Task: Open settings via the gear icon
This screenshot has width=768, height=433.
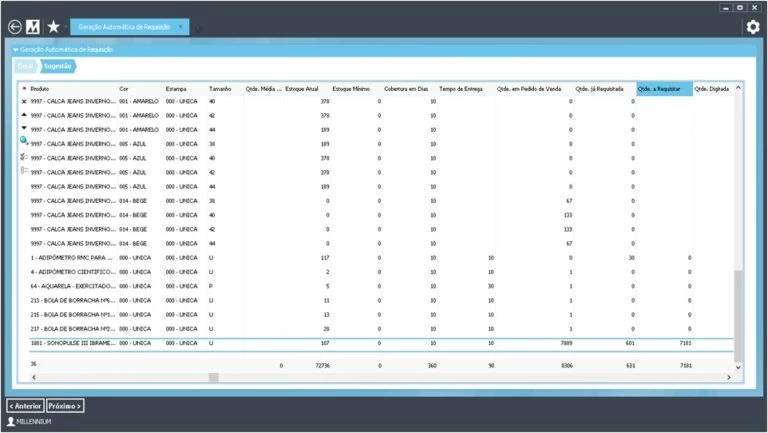Action: pos(753,27)
